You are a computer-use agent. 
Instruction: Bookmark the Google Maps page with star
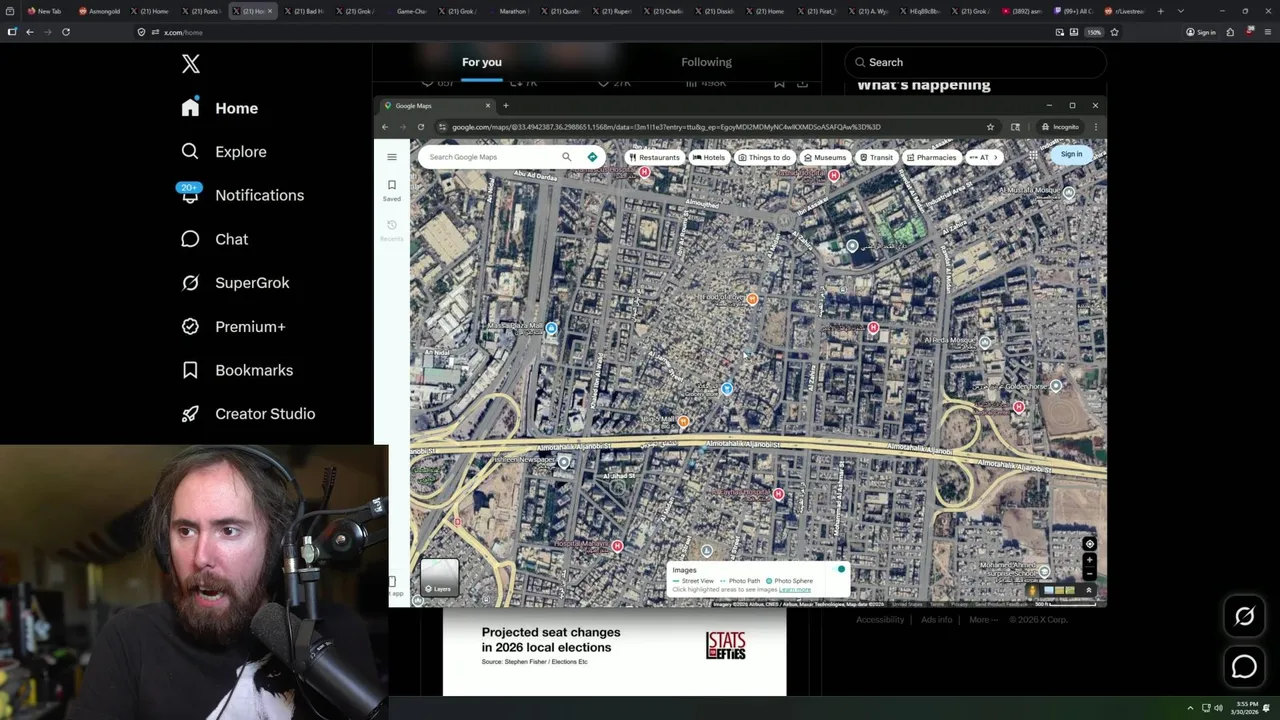coord(990,127)
